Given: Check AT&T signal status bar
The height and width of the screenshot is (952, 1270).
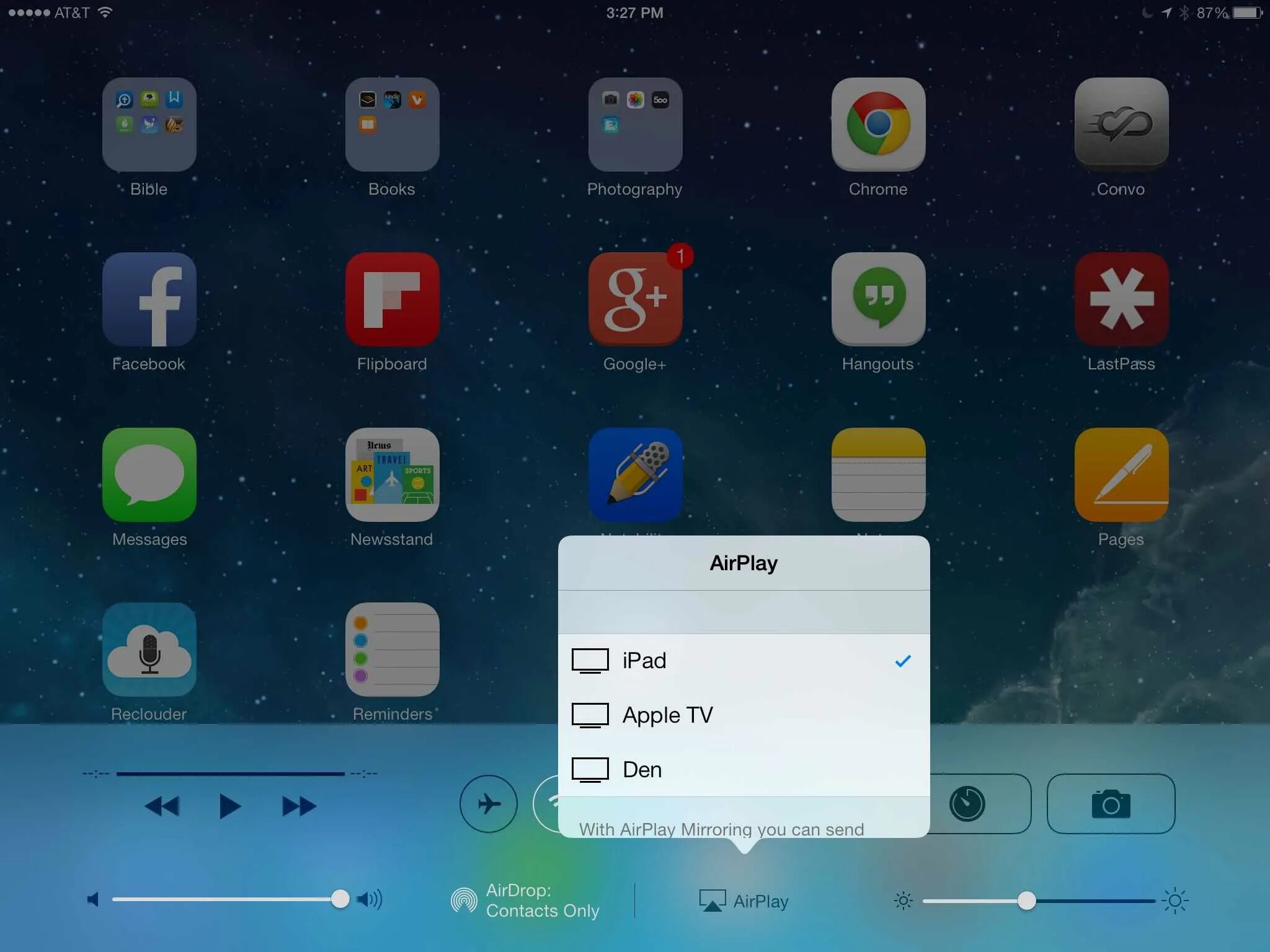Looking at the screenshot, I should 27,12.
